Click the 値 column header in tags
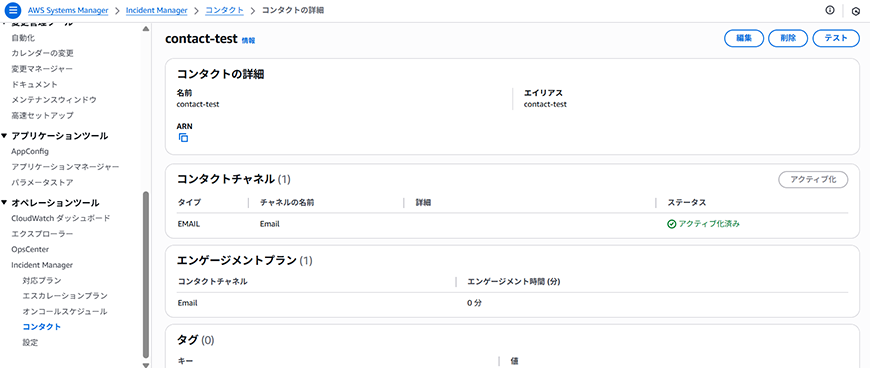Viewport: 870px width, 368px height. point(514,360)
